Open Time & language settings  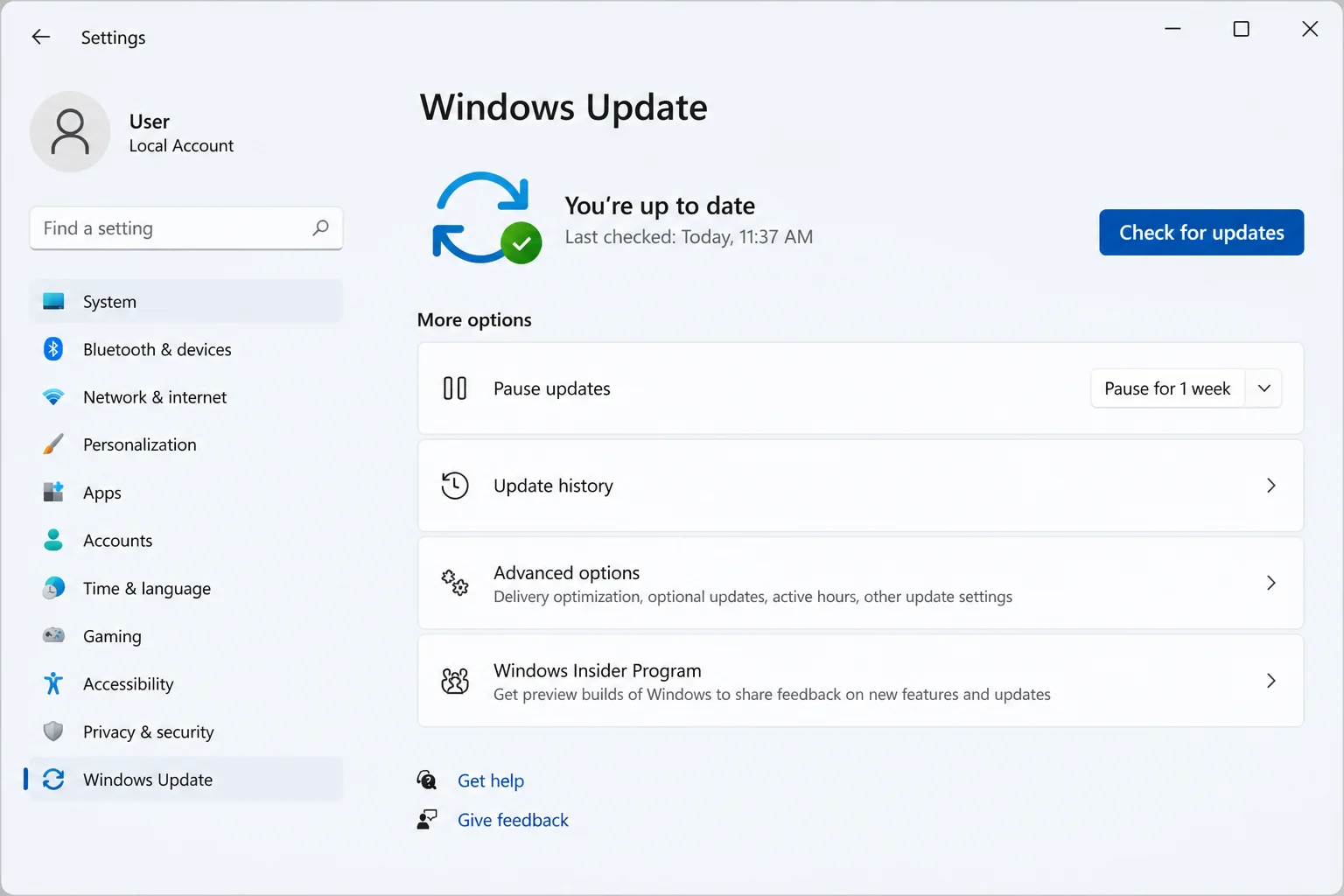click(x=186, y=588)
